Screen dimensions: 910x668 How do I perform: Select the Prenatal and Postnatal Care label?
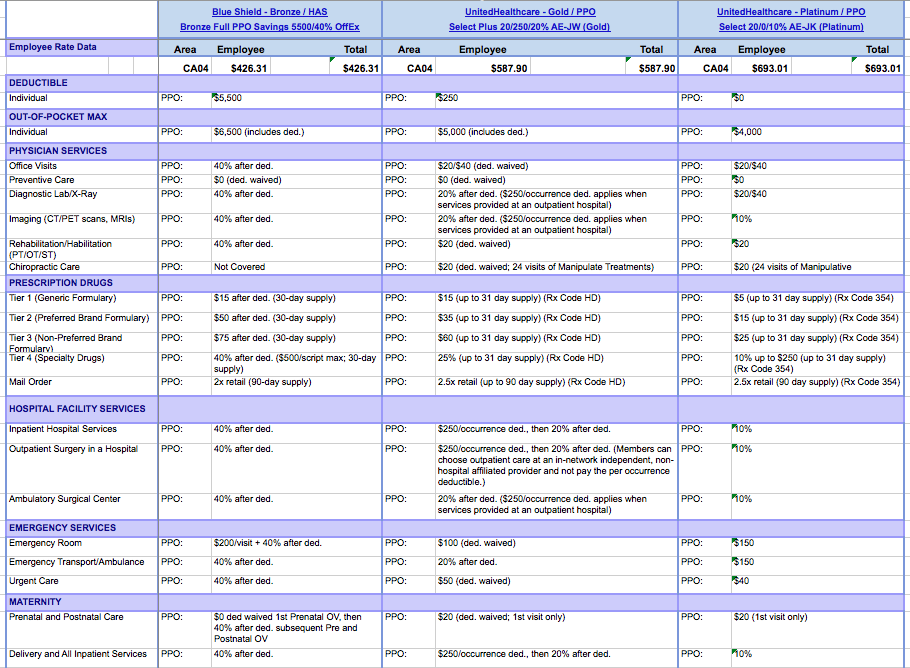coord(82,629)
